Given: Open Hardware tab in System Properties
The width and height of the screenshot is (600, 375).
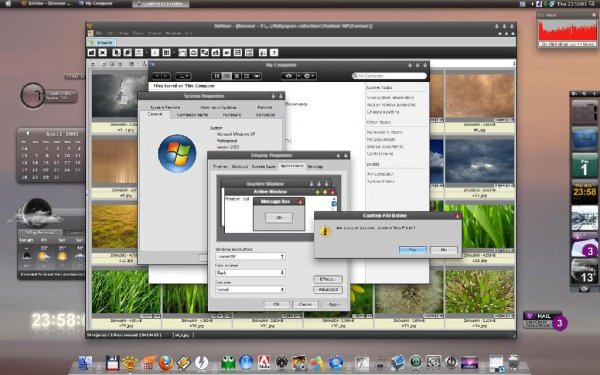Looking at the screenshot, I should click(232, 115).
